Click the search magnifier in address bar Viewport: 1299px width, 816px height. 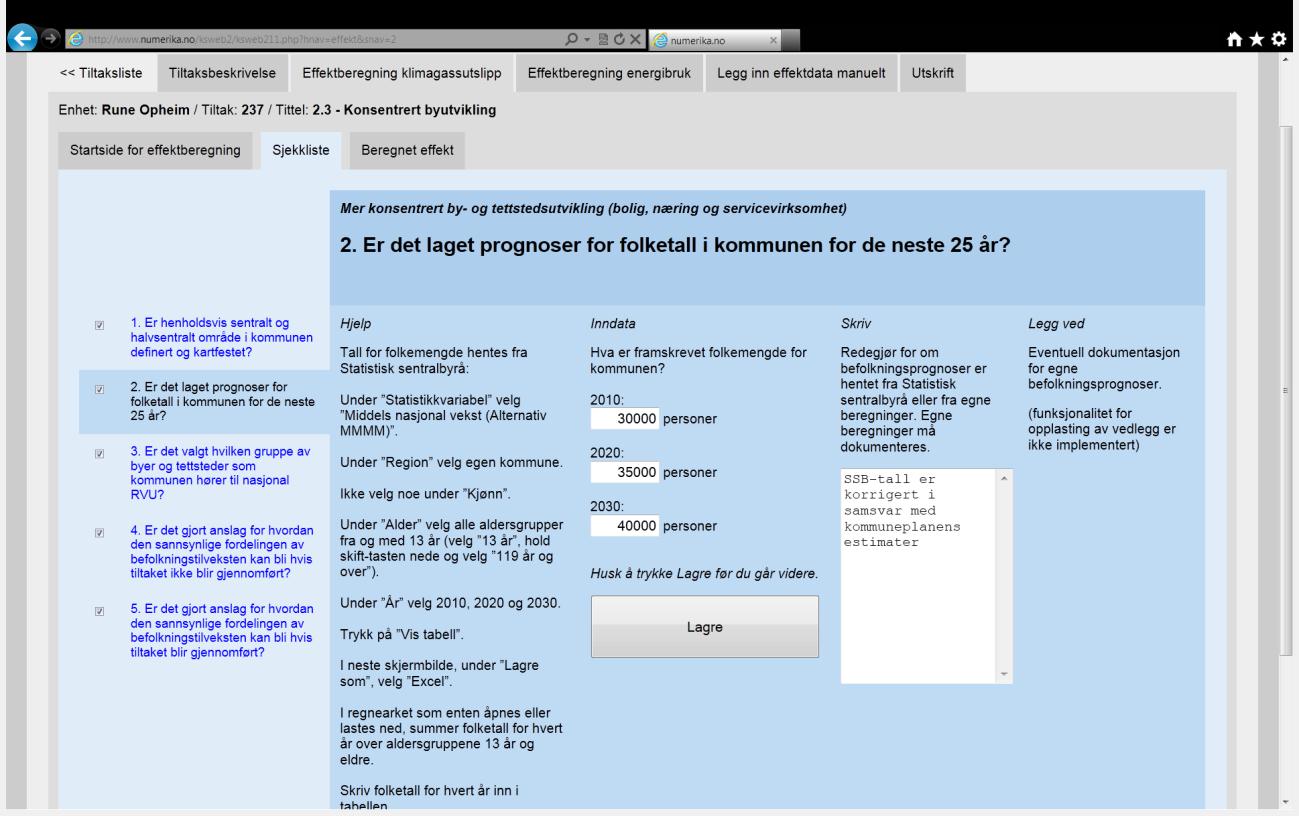pyautogui.click(x=569, y=38)
